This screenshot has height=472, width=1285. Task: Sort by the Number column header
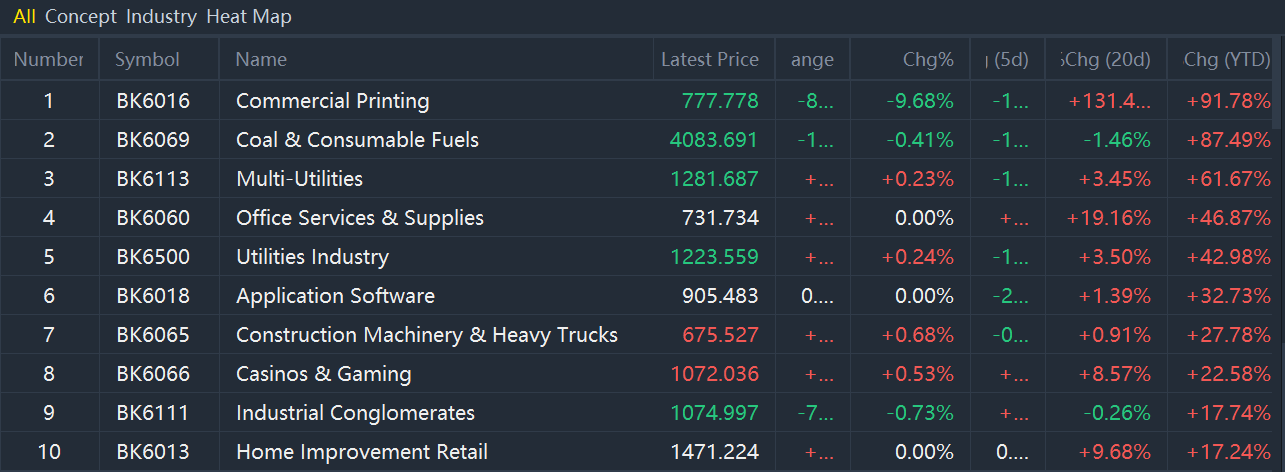click(48, 60)
